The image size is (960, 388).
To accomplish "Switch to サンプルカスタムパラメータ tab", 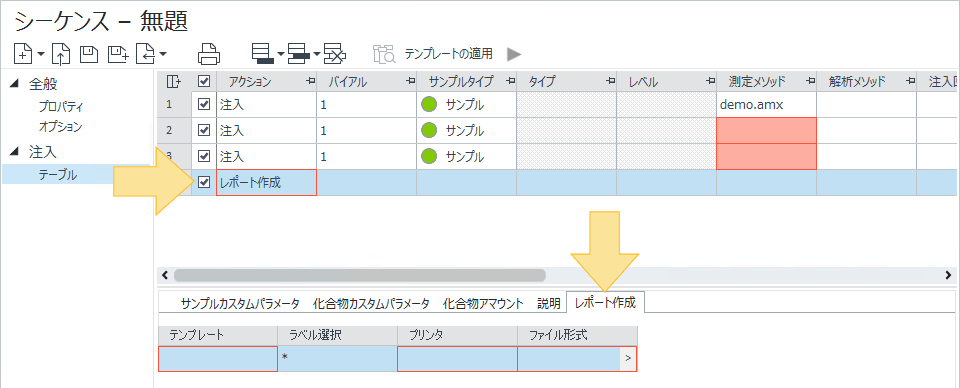I will coord(240,303).
